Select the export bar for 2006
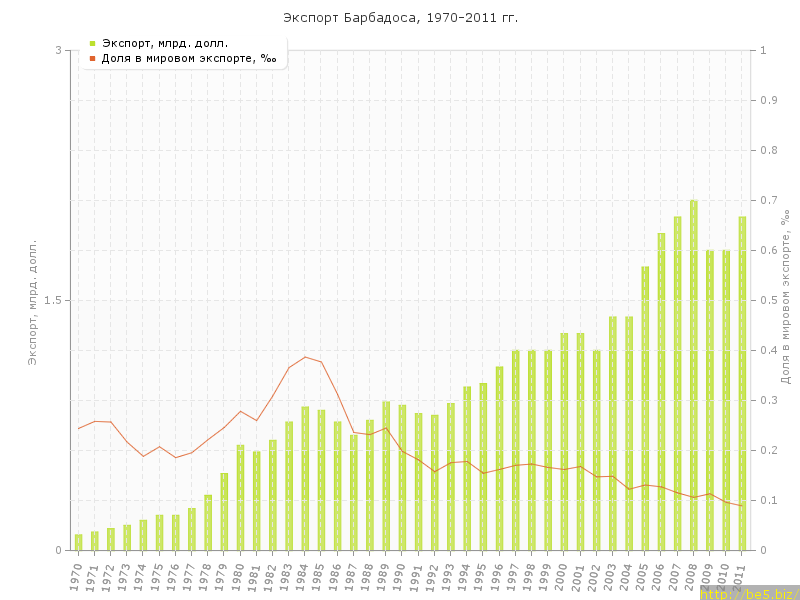800x600 pixels. 661,391
